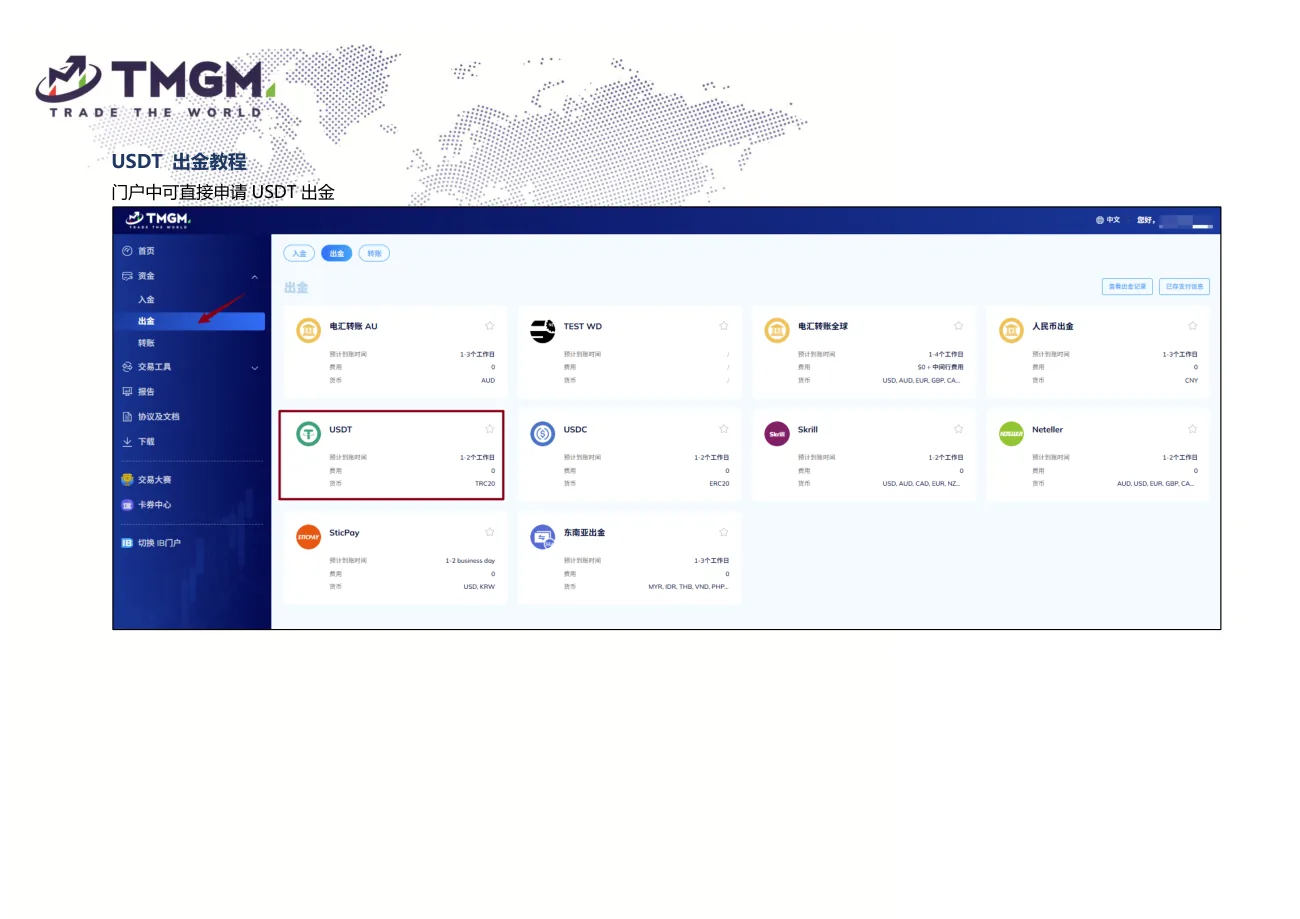Favorite 东南亚出金 with its star
The image size is (1300, 919).
click(724, 532)
